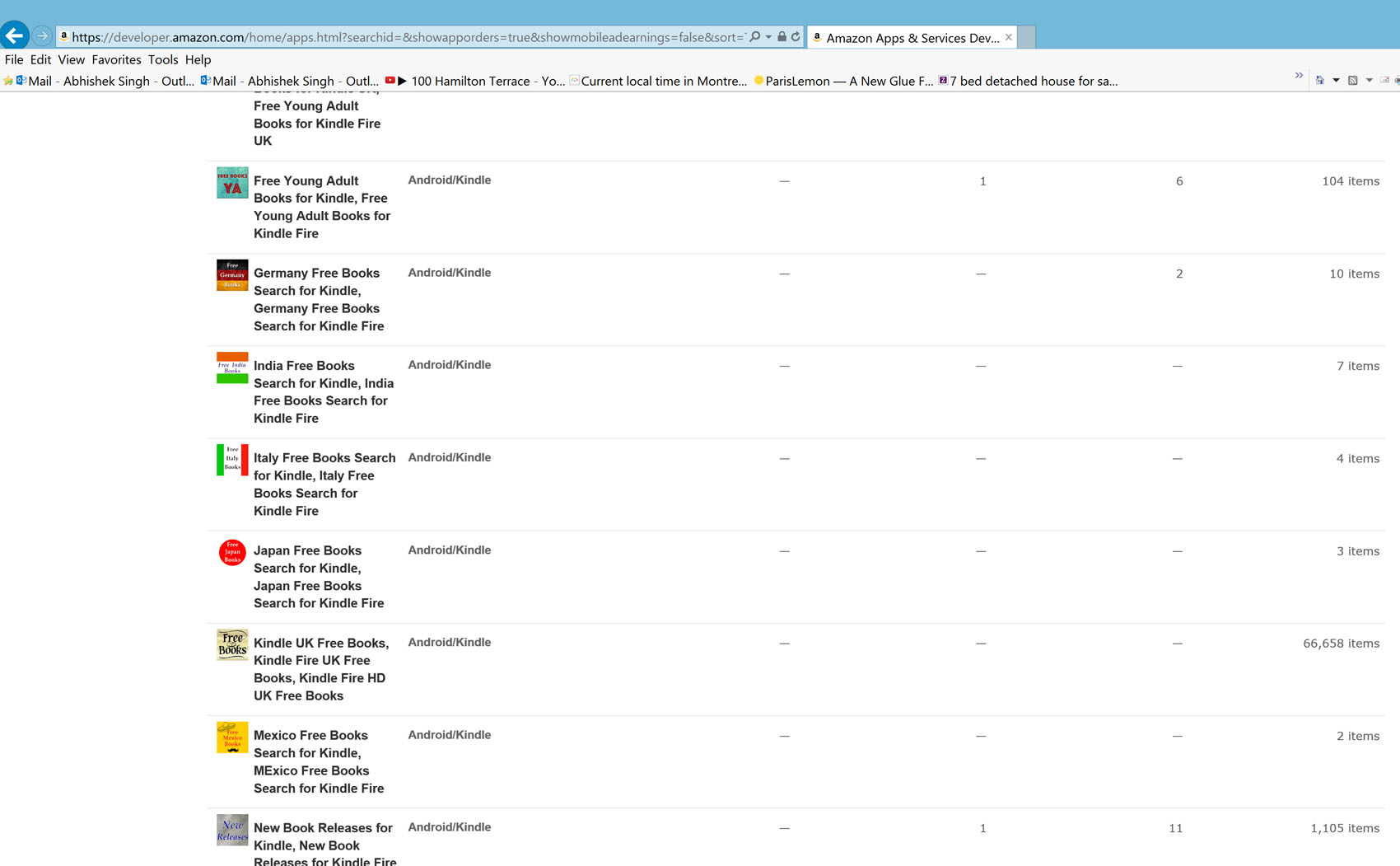Click the Amazon favicon in the address bar
The width and height of the screenshot is (1400, 866).
point(63,37)
